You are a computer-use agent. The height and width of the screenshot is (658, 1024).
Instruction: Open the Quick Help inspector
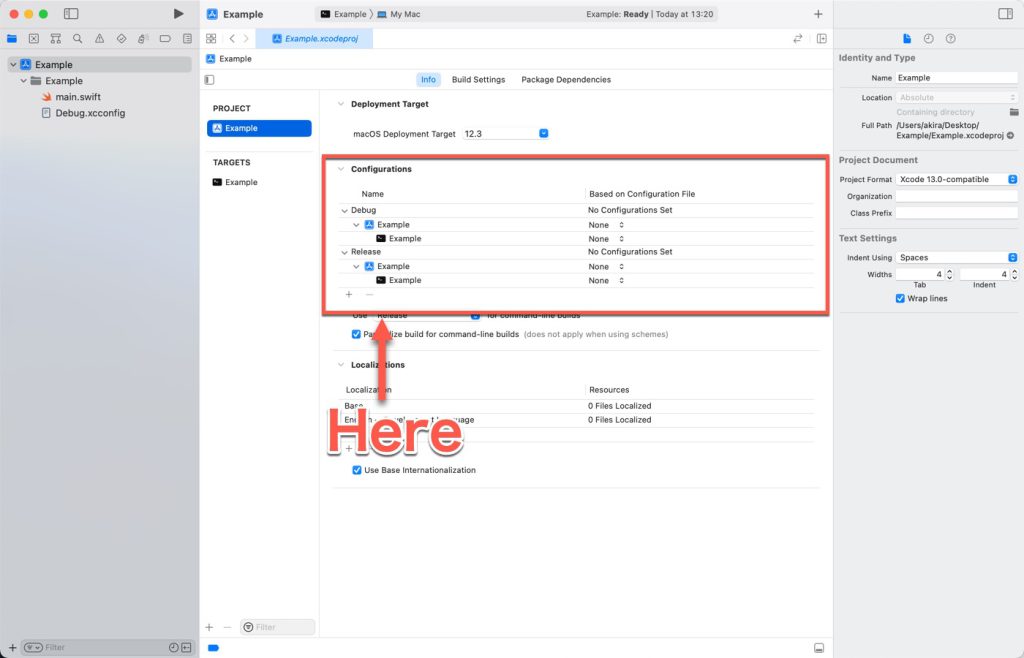[951, 39]
